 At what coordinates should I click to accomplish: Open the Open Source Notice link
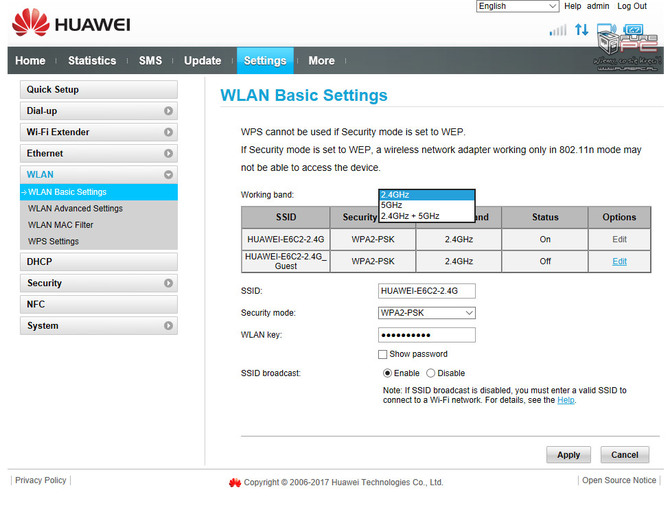(x=619, y=480)
